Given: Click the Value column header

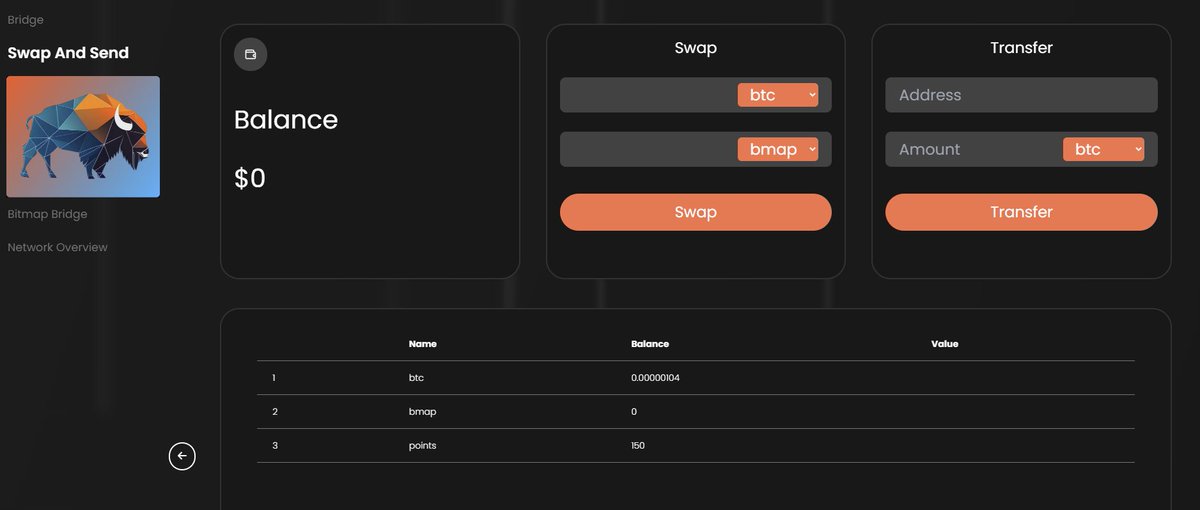Looking at the screenshot, I should [945, 344].
